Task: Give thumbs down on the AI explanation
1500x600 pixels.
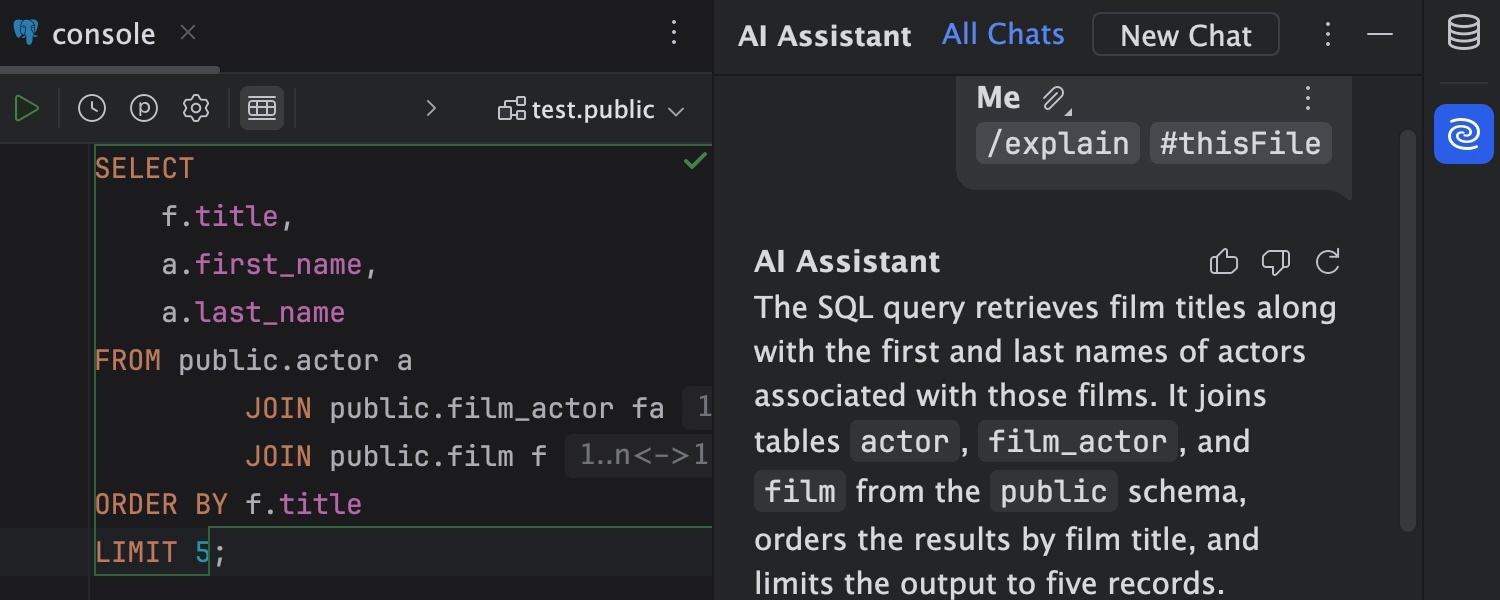Action: 1275,261
